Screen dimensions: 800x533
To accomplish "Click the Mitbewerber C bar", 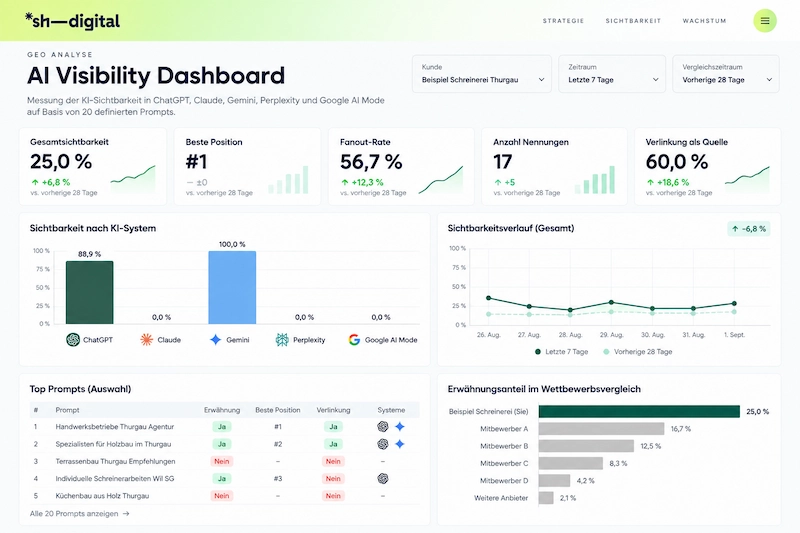I will coord(570,463).
